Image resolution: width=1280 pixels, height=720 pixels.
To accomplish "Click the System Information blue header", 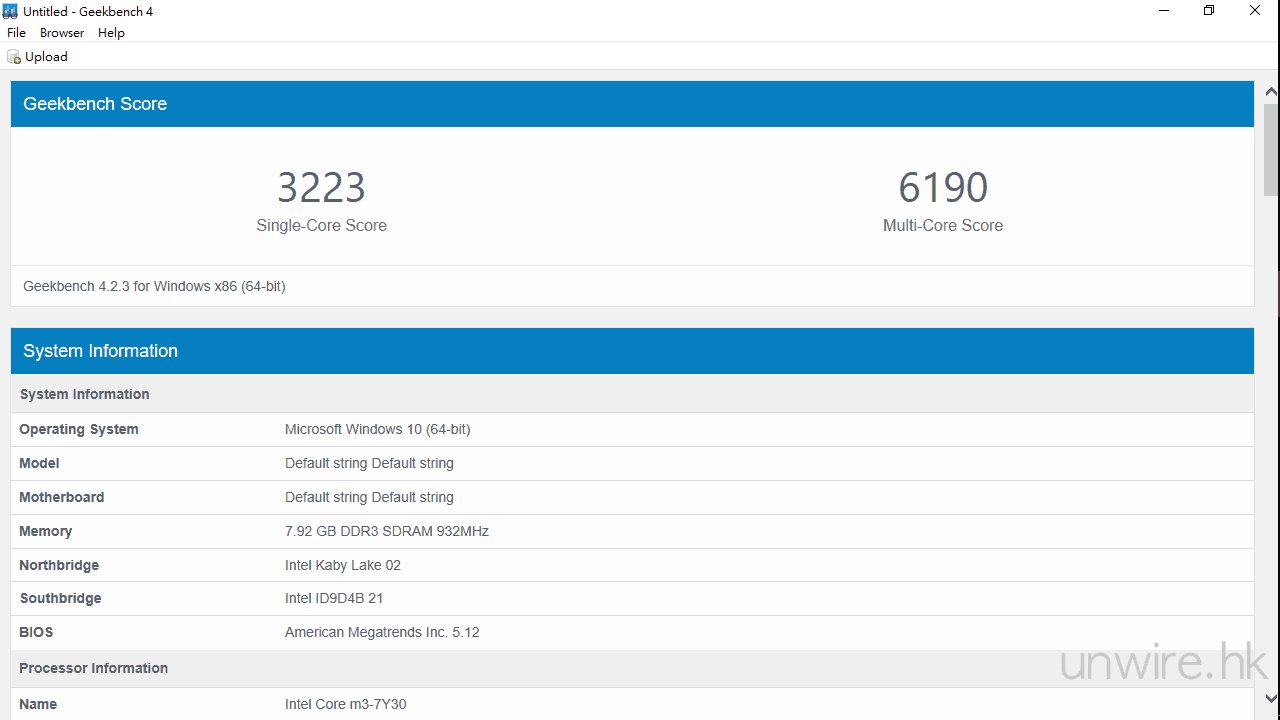I will pos(632,351).
